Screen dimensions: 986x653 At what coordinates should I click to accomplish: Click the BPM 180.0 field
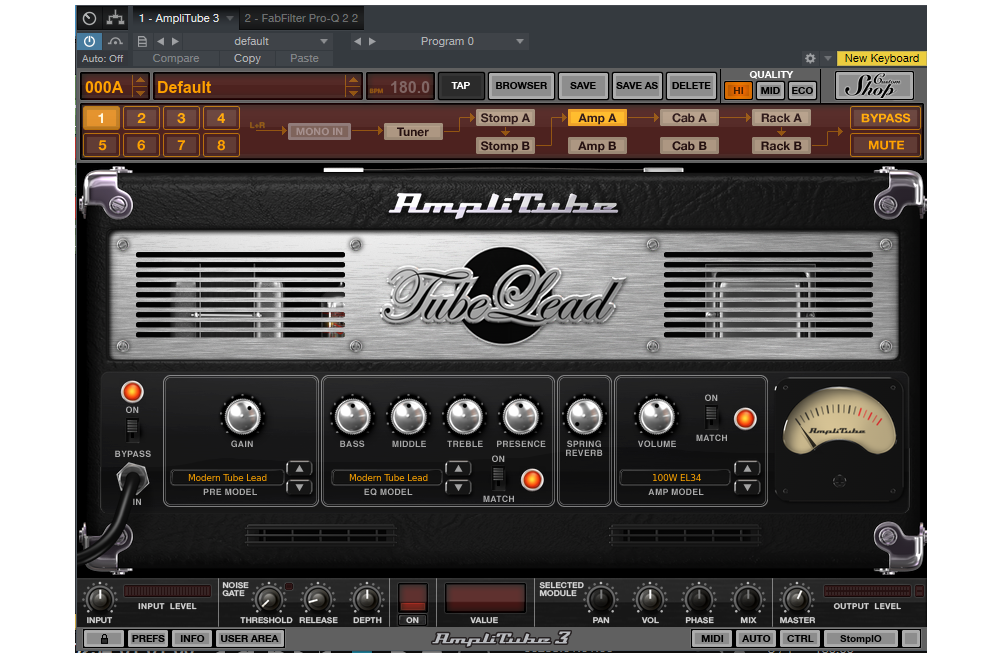click(400, 87)
